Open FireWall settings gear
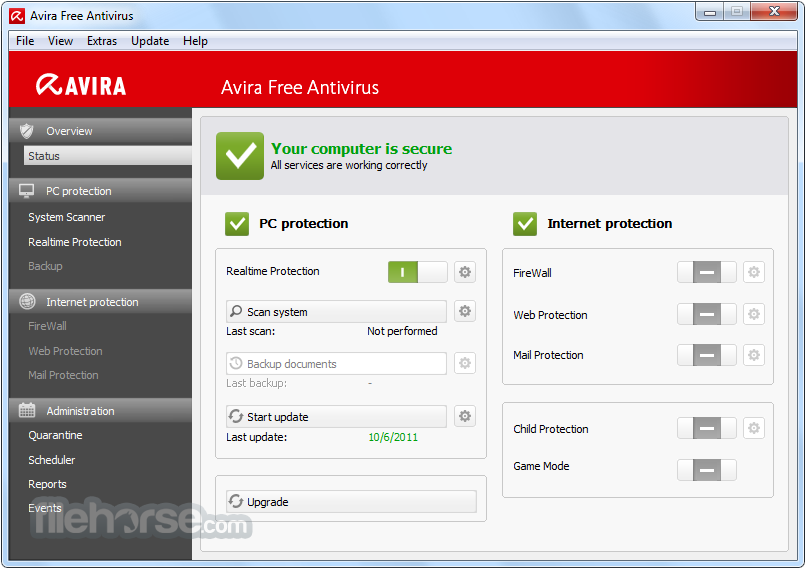Screen dimensions: 806x569 click(754, 272)
